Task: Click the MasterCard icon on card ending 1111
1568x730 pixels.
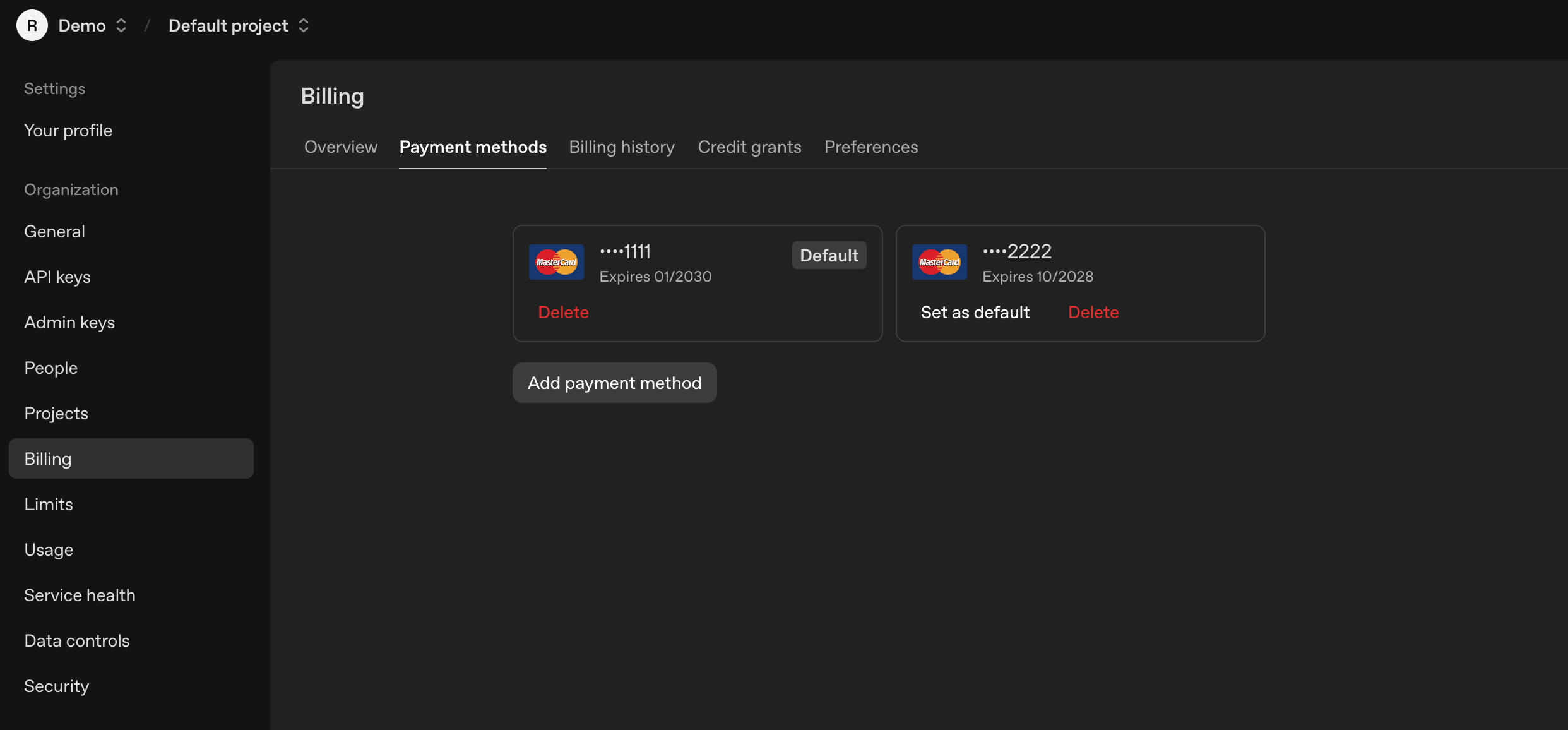Action: [556, 261]
